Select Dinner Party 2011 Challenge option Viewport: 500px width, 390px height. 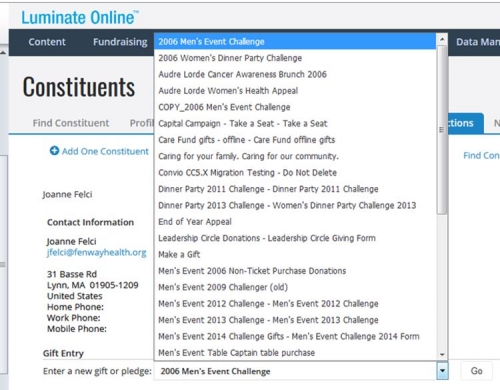click(295, 189)
